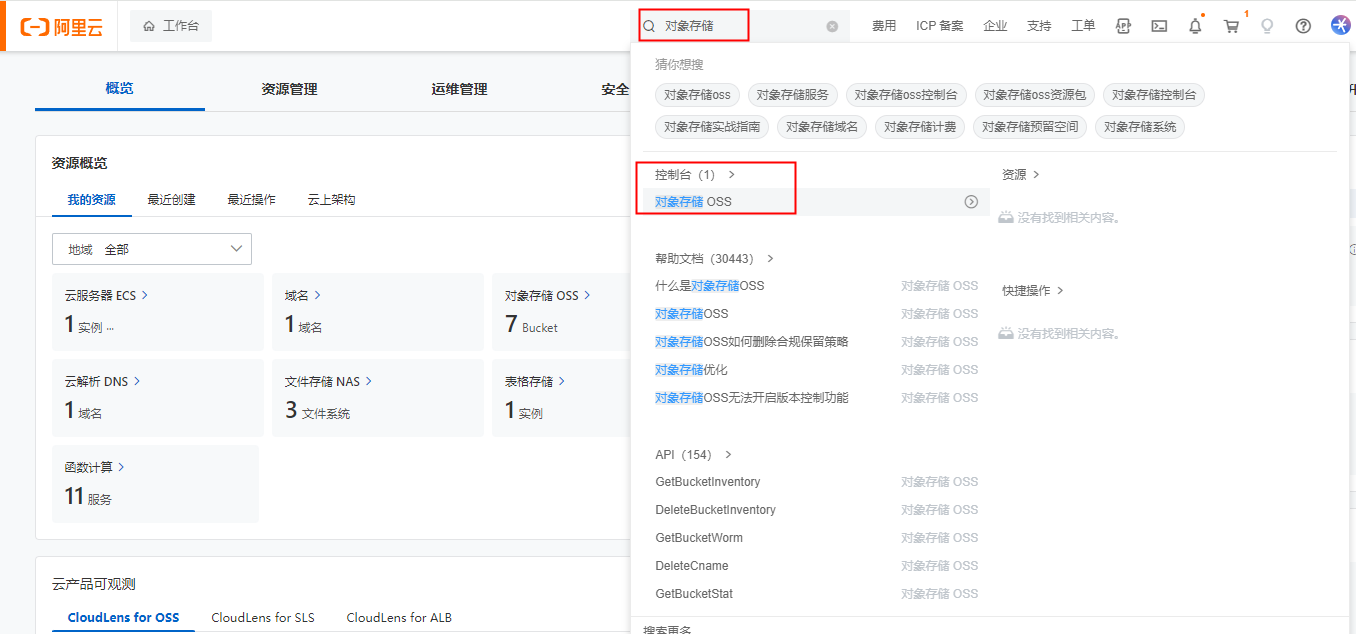Open the 域名 resource card link
1356x634 pixels.
303,295
